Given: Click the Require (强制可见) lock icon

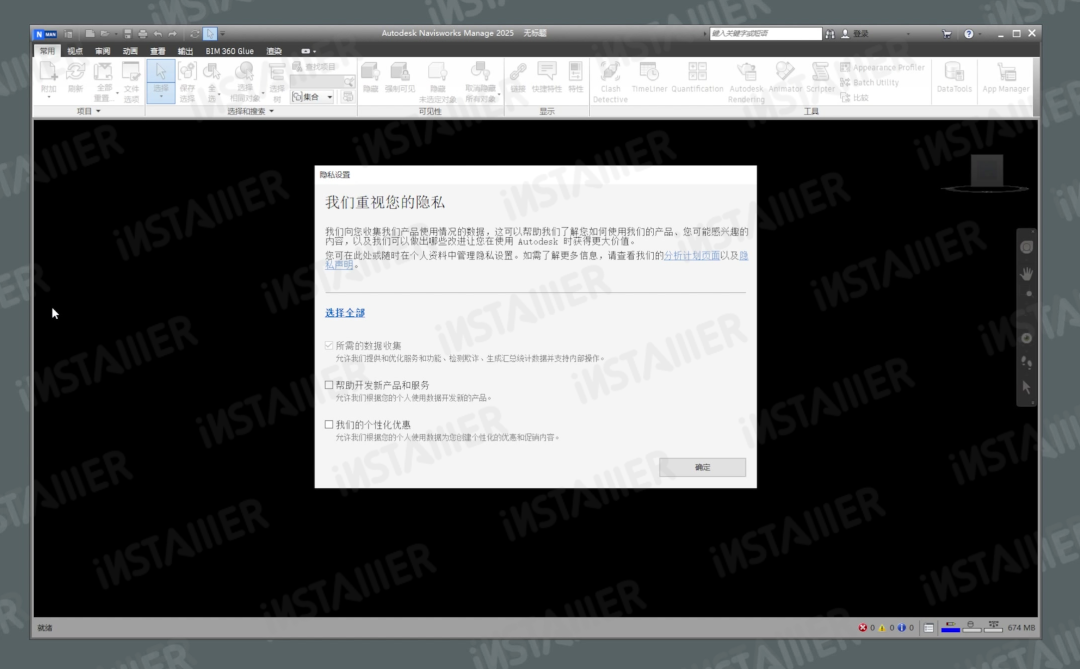Looking at the screenshot, I should point(399,71).
